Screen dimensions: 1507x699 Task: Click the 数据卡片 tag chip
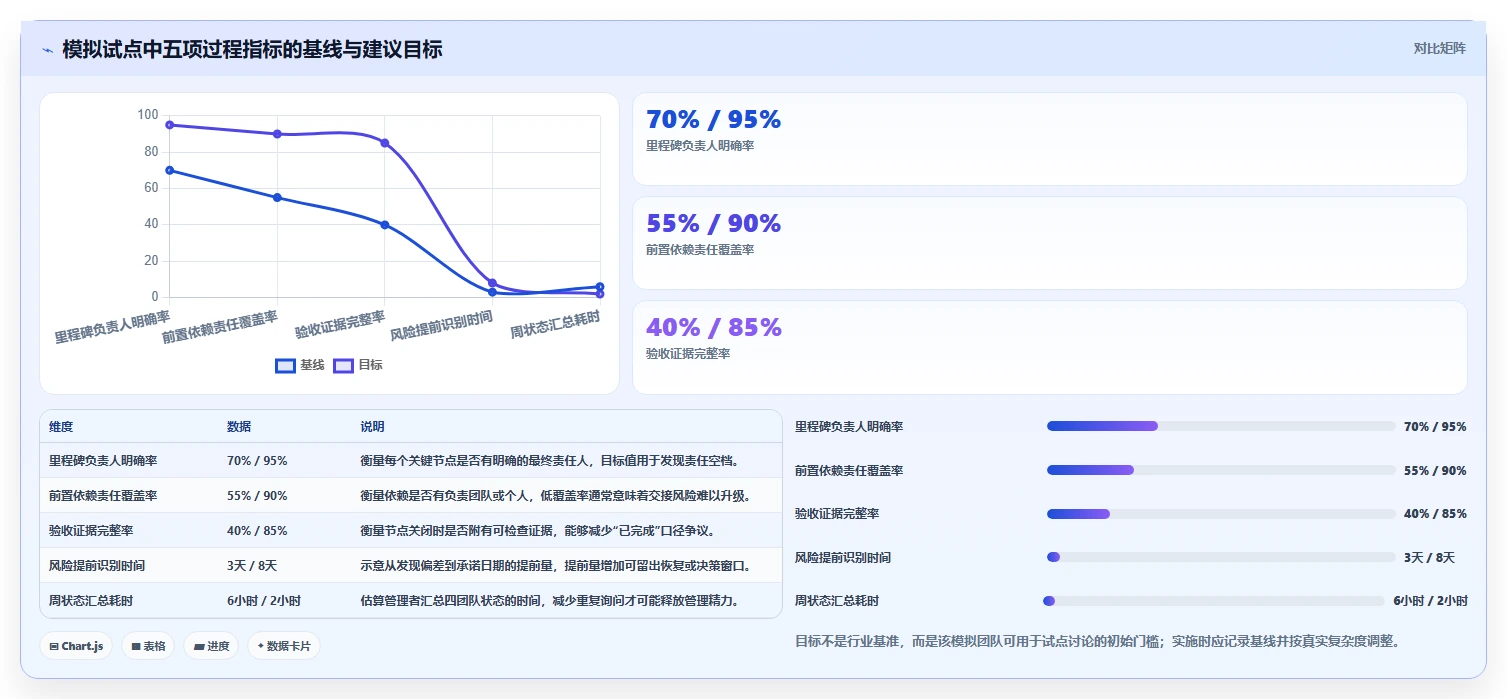[x=284, y=646]
